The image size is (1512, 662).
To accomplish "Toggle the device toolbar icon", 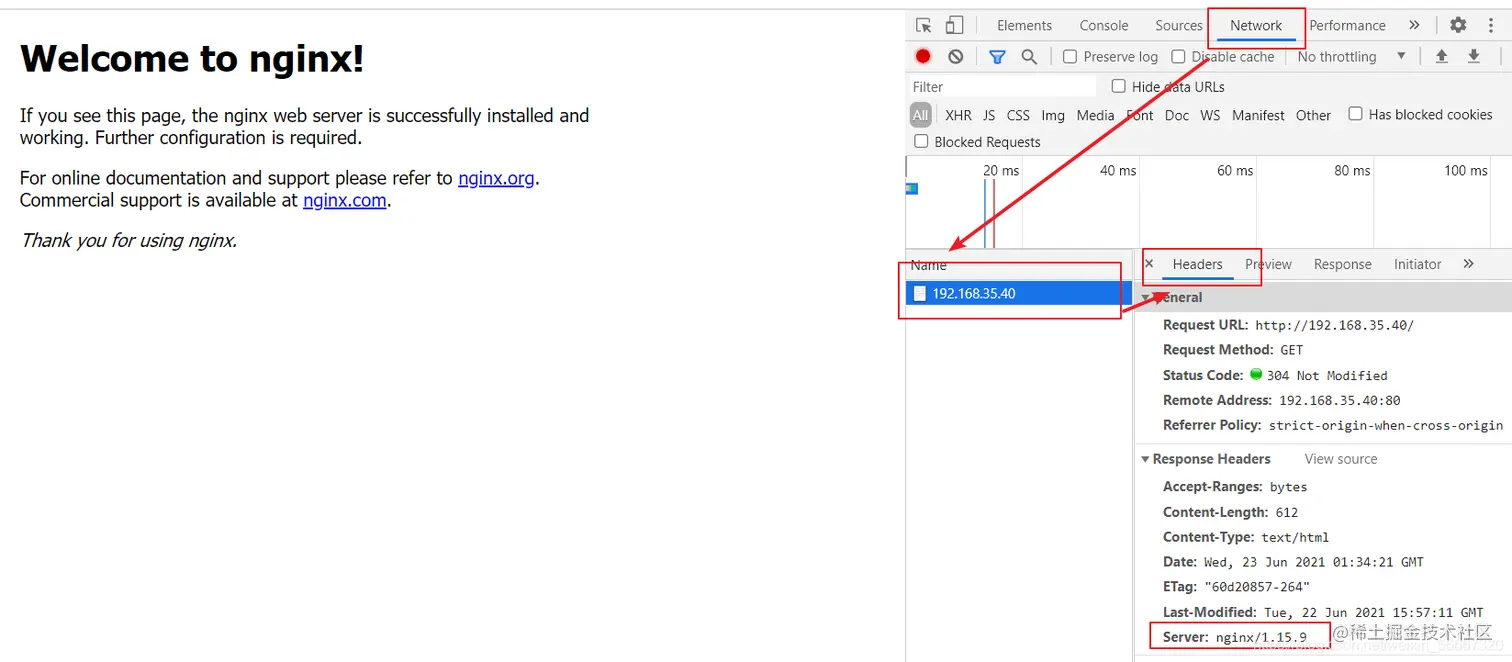I will coord(954,26).
